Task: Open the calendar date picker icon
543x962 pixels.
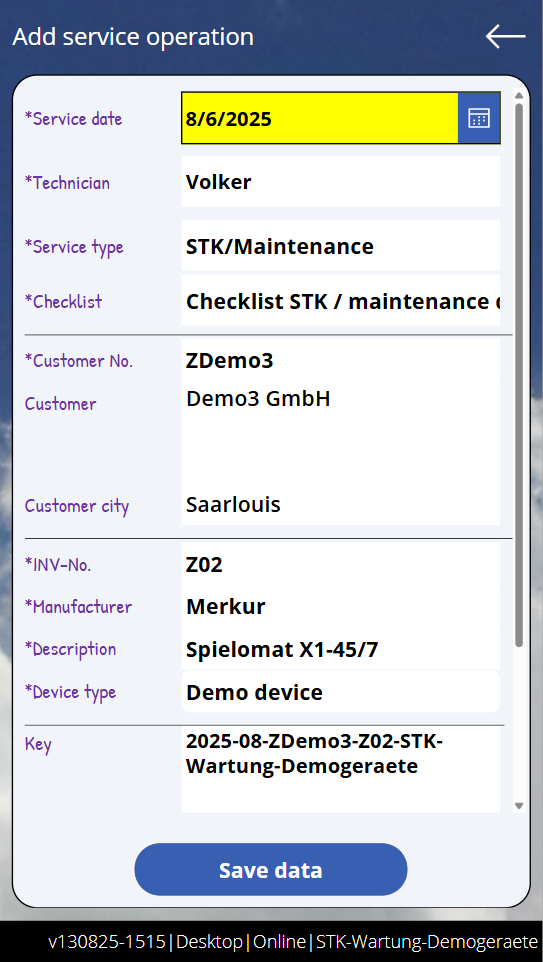Action: click(479, 118)
